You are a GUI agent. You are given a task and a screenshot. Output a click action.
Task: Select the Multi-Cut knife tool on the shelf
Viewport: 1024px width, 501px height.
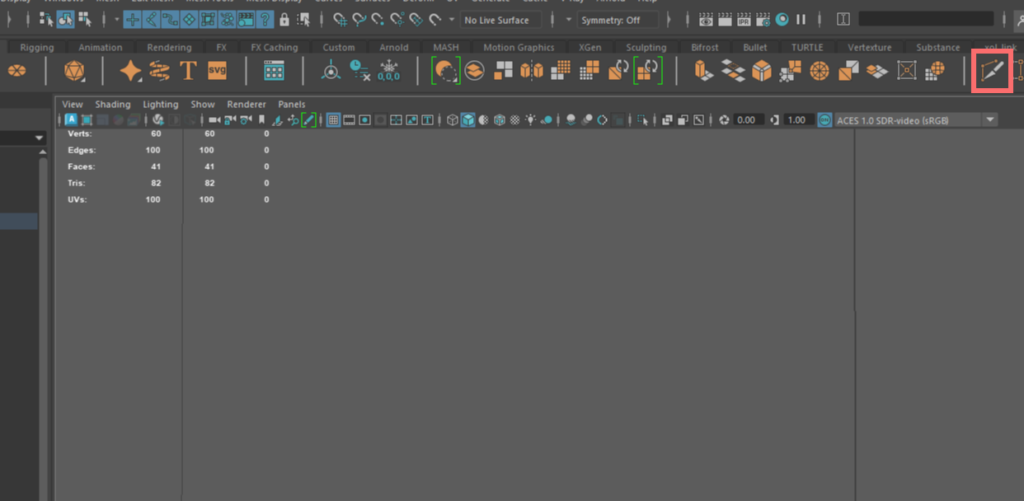(x=991, y=70)
